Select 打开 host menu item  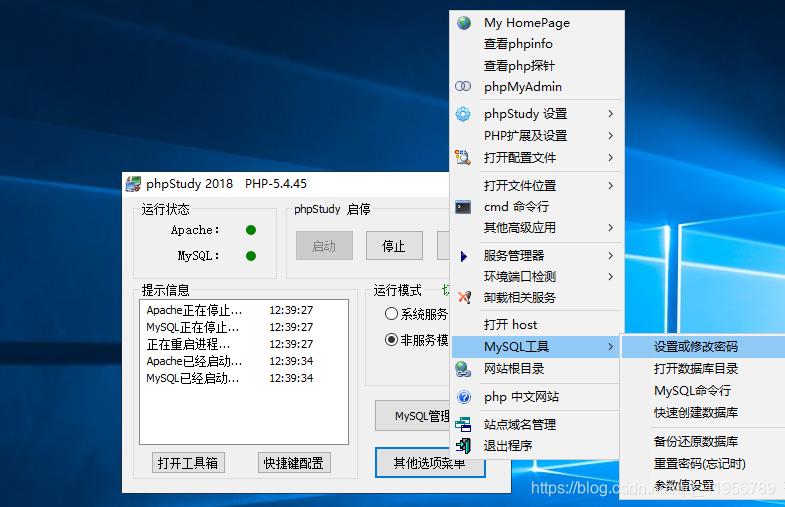[537, 325]
